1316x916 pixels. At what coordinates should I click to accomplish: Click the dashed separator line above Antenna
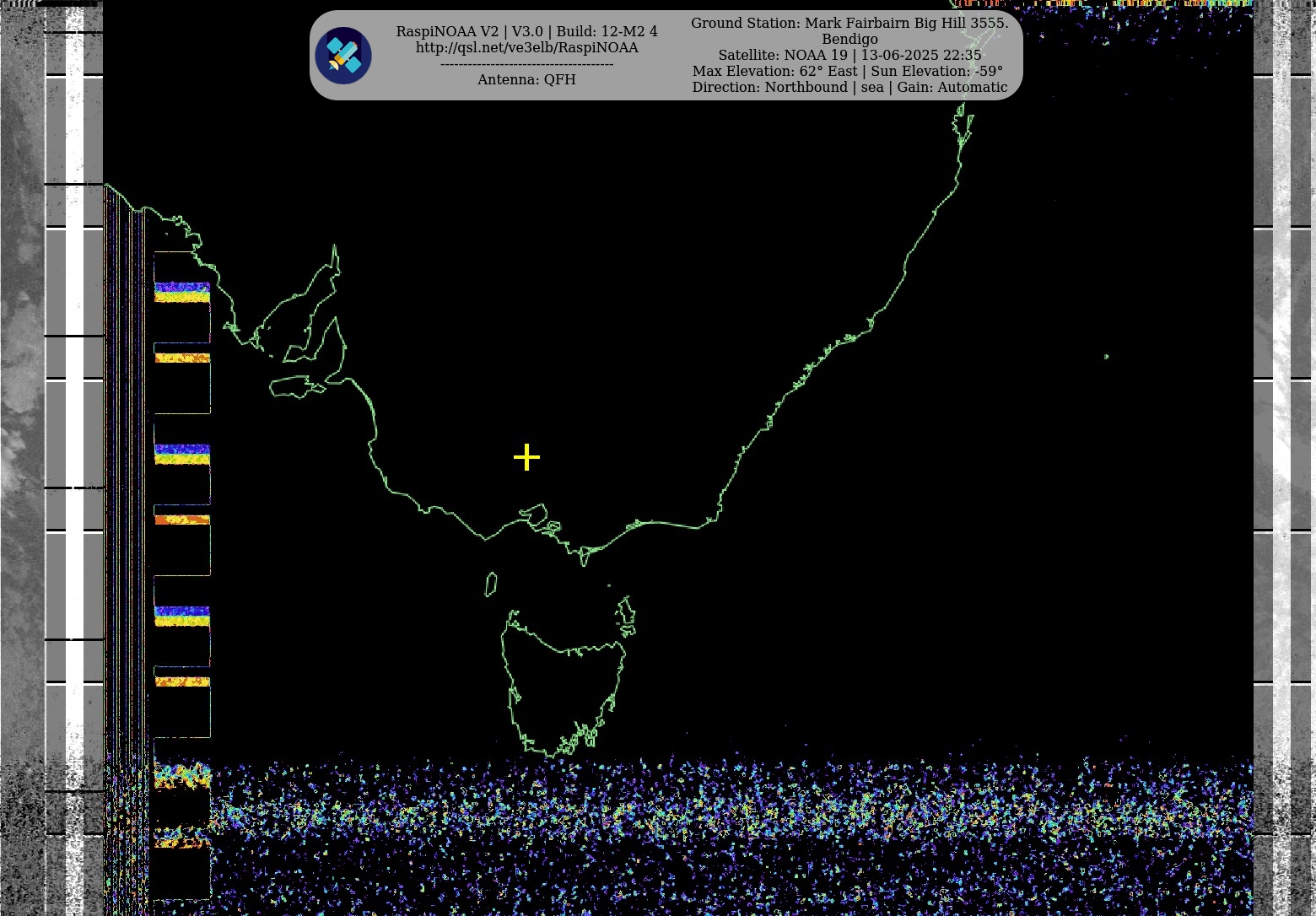pos(526,64)
